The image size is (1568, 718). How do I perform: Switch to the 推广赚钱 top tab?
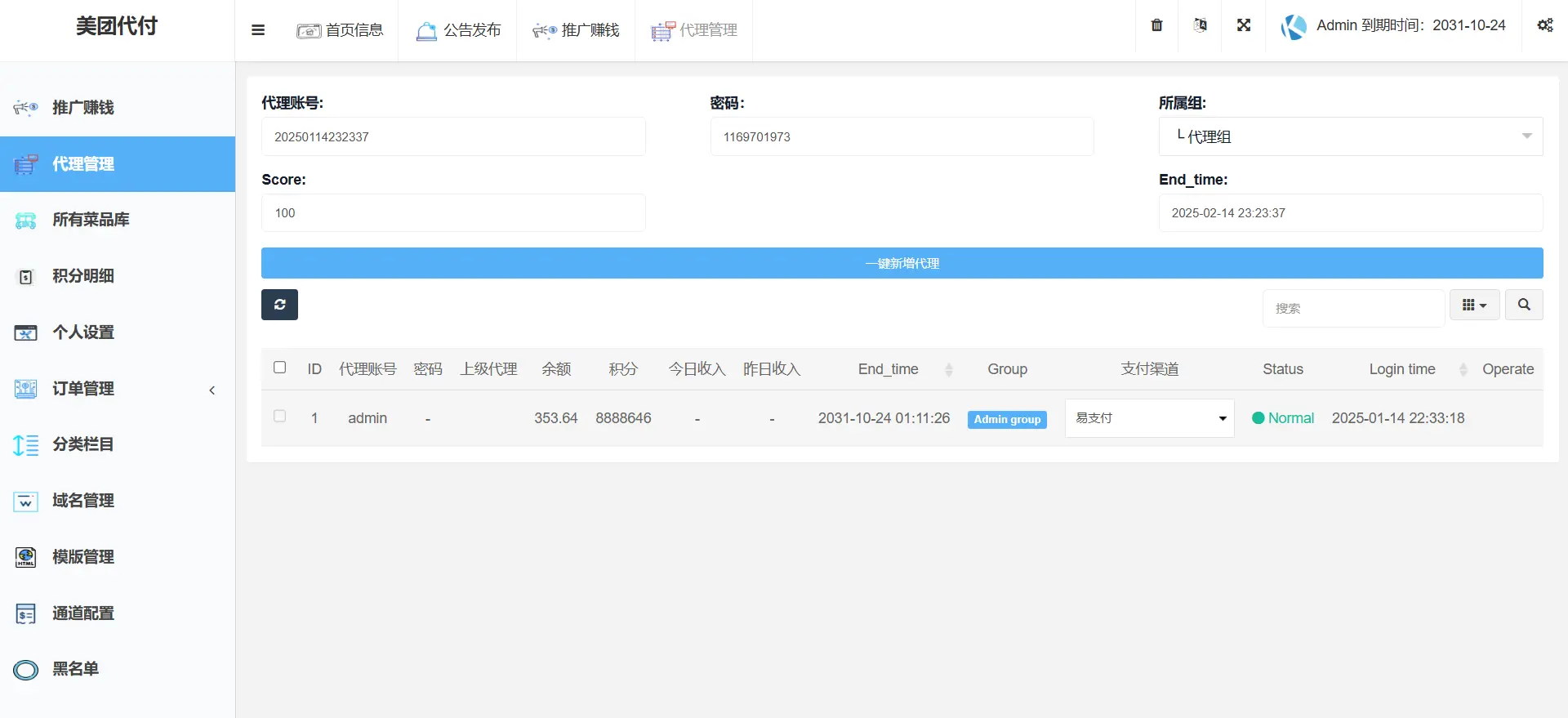(x=576, y=30)
